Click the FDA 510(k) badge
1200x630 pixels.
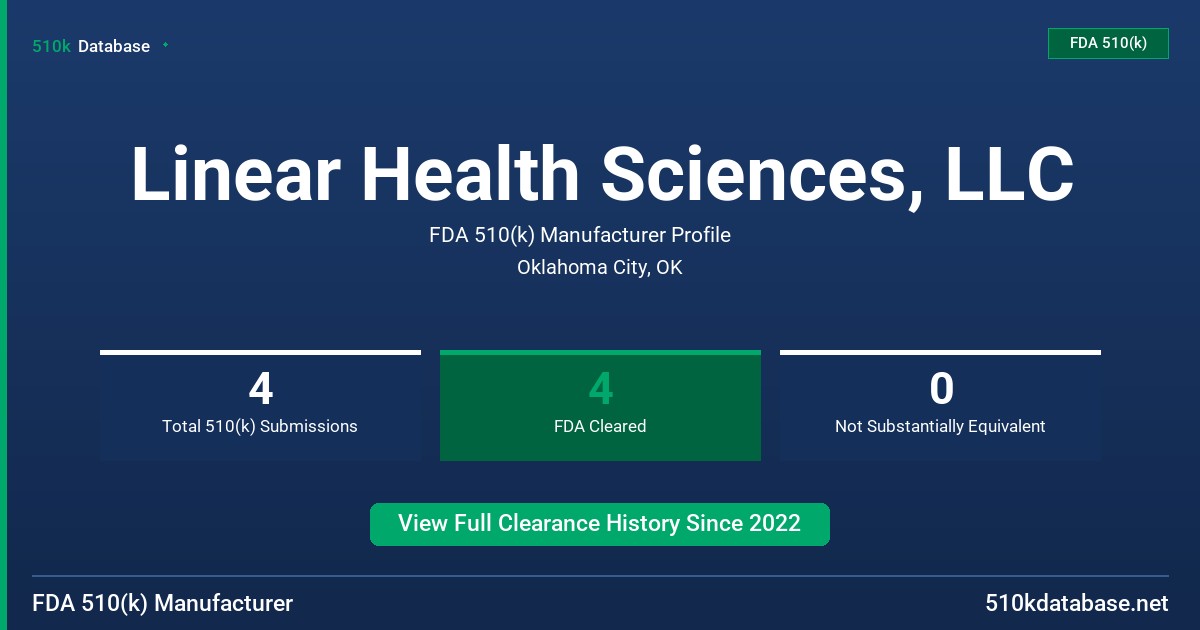pos(1108,43)
